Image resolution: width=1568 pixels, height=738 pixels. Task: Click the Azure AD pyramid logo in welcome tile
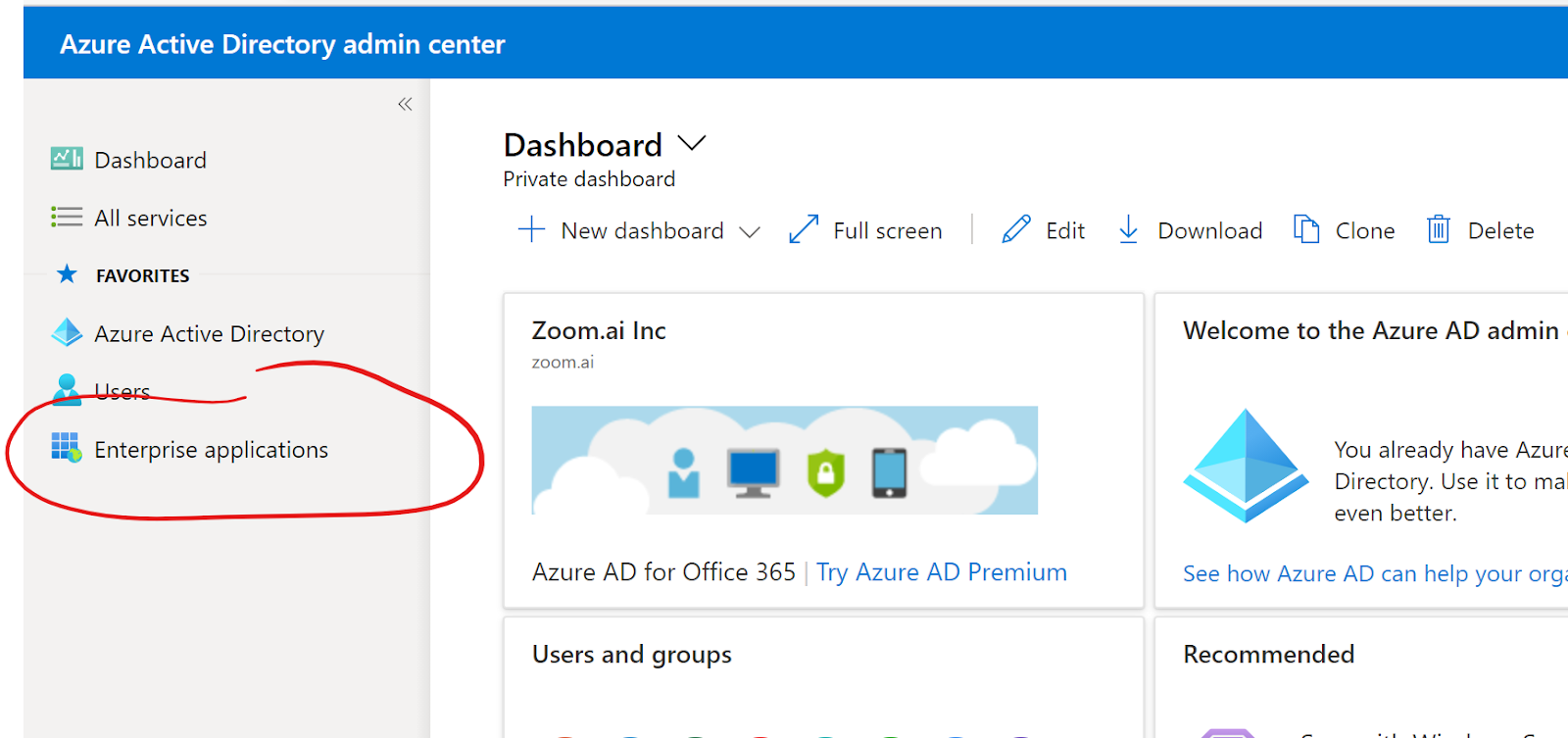(x=1246, y=466)
